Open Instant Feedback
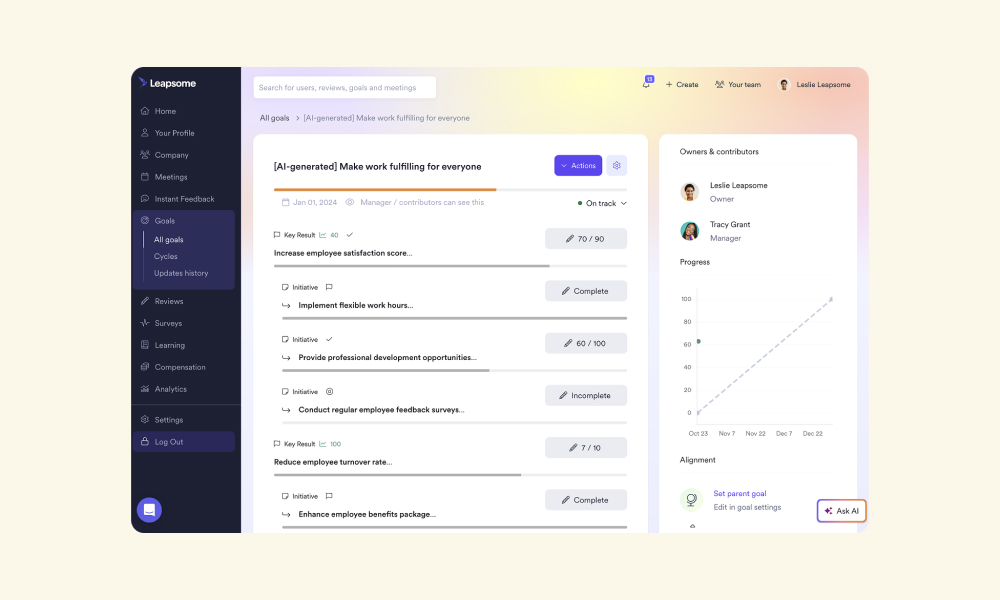This screenshot has width=1000, height=600. click(184, 199)
